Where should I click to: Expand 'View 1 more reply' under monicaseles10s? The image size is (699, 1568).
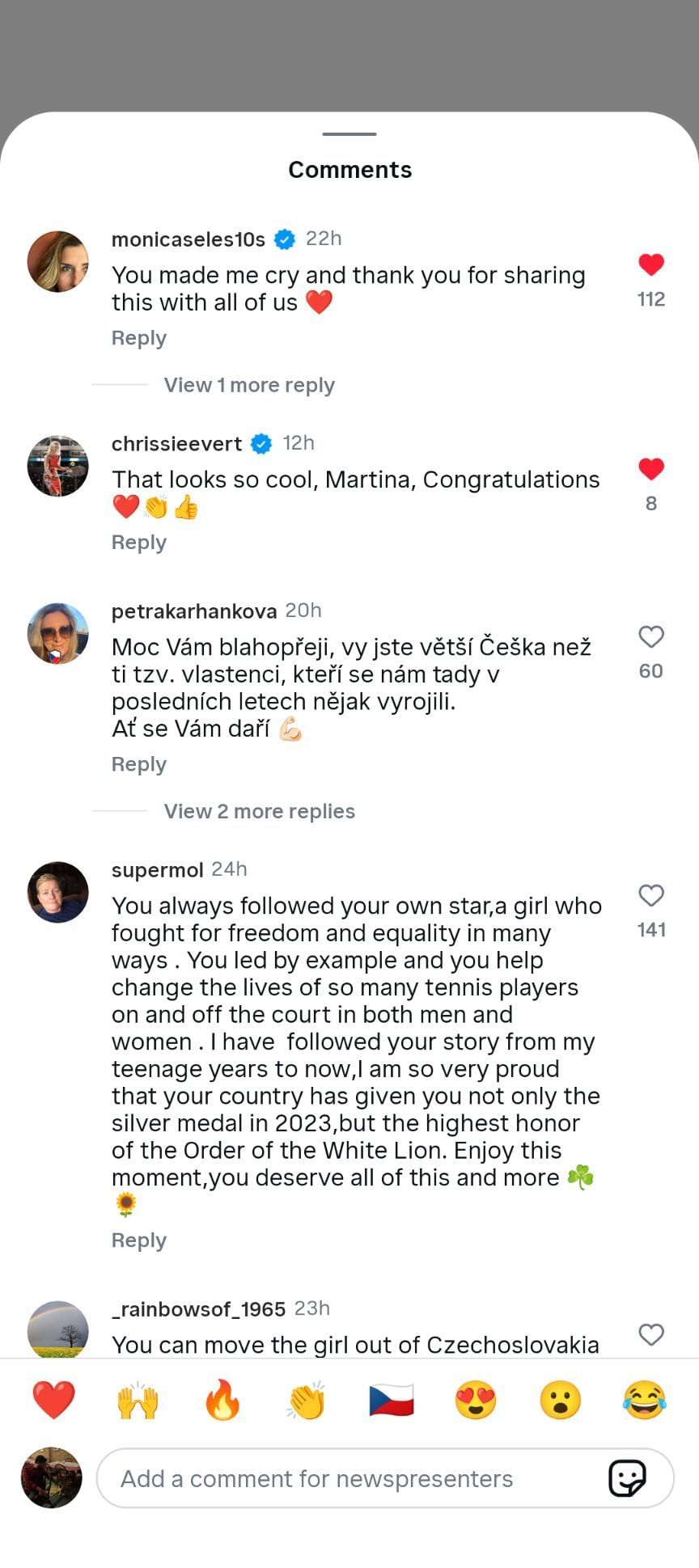tap(248, 385)
